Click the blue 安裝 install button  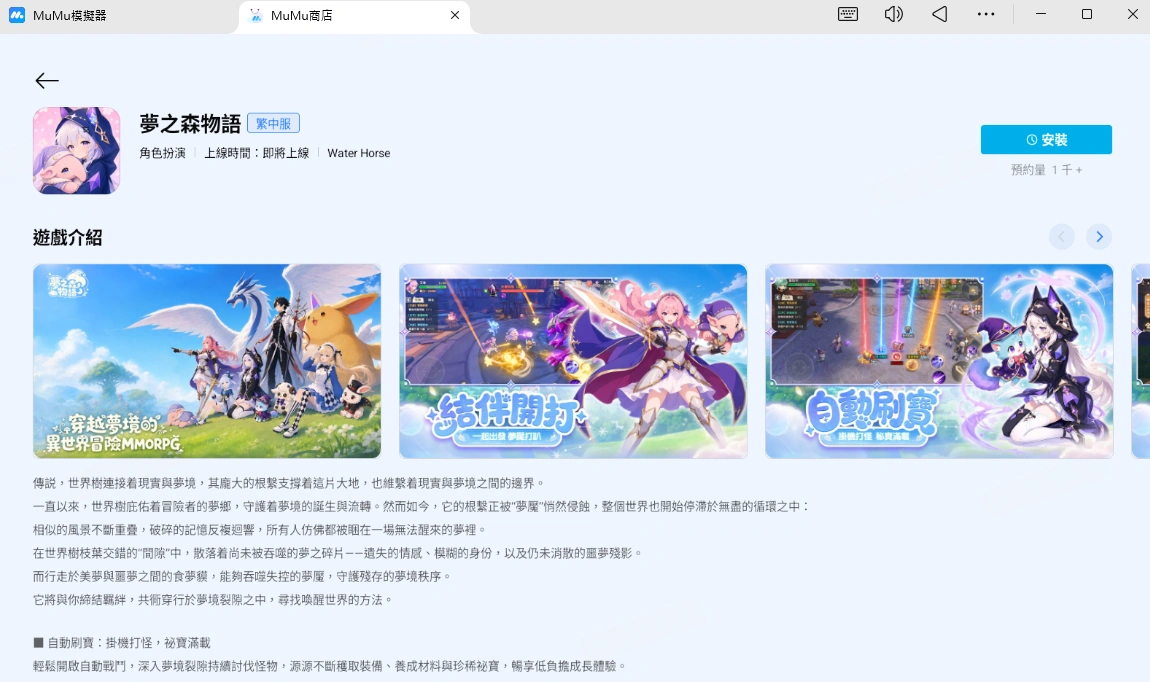point(1046,139)
